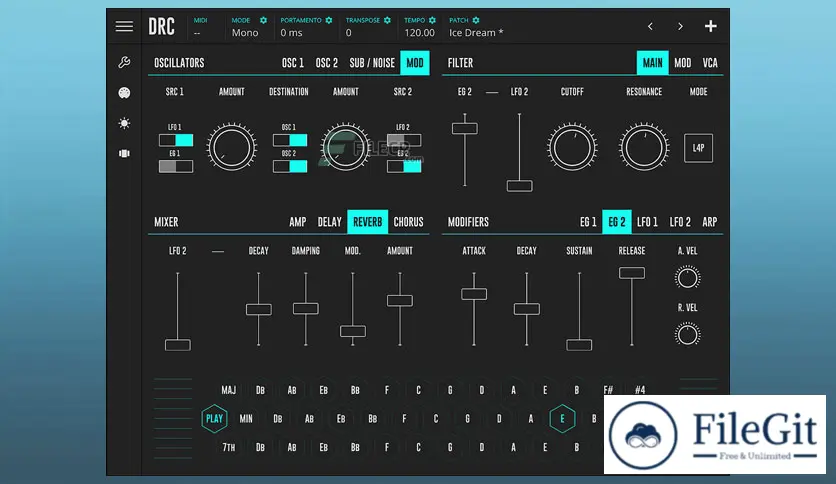Toggle OSC 1 destination switch
This screenshot has width=836, height=484.
pyautogui.click(x=290, y=140)
